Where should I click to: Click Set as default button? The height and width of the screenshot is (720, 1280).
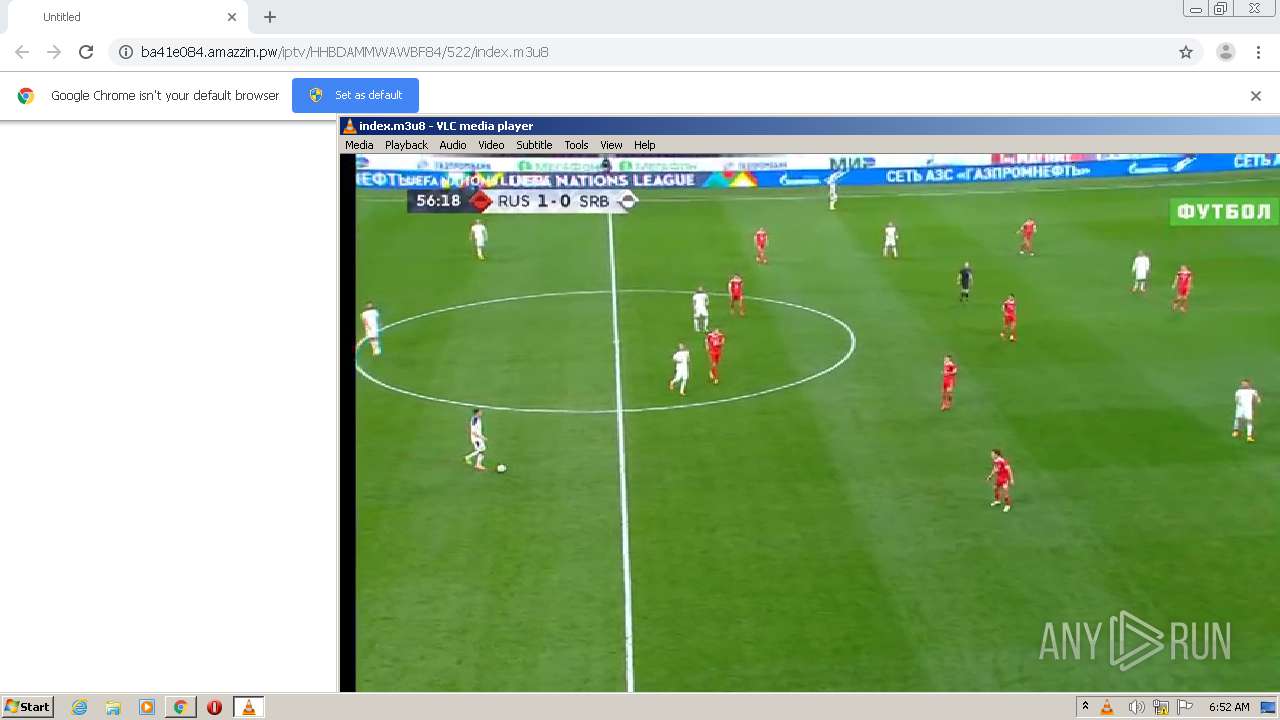[355, 95]
